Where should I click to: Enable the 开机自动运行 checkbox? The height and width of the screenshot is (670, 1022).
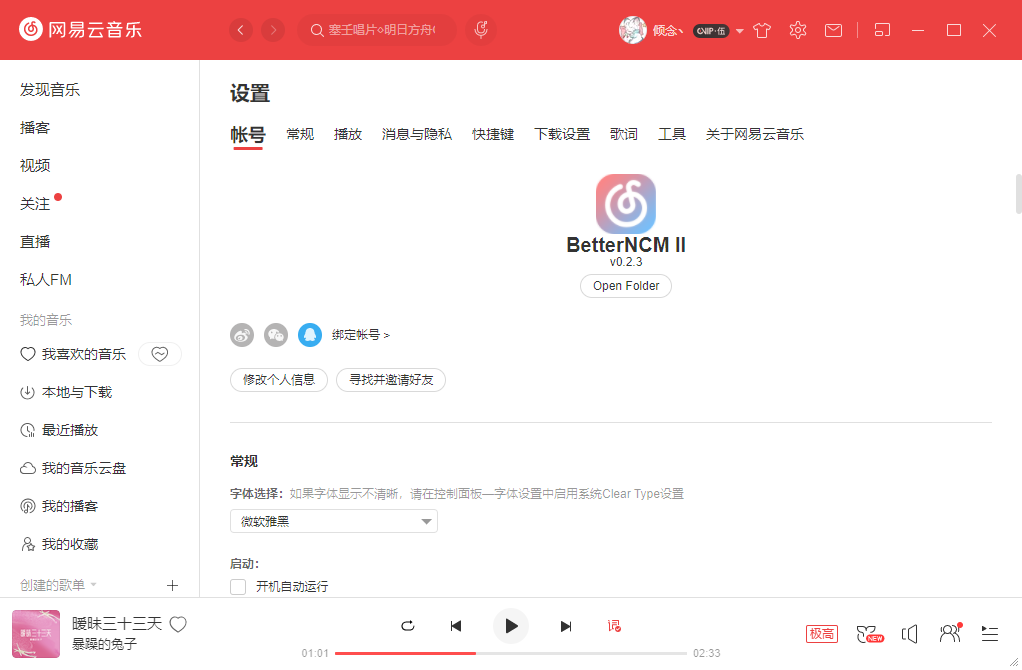[239, 587]
